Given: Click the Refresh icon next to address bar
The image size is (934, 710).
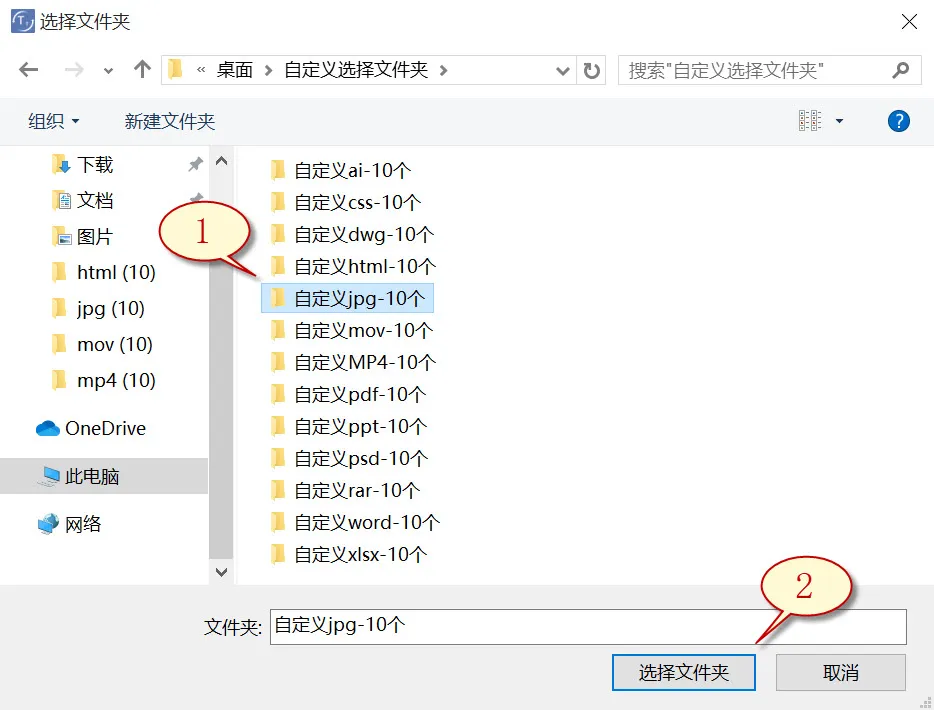Looking at the screenshot, I should click(591, 69).
